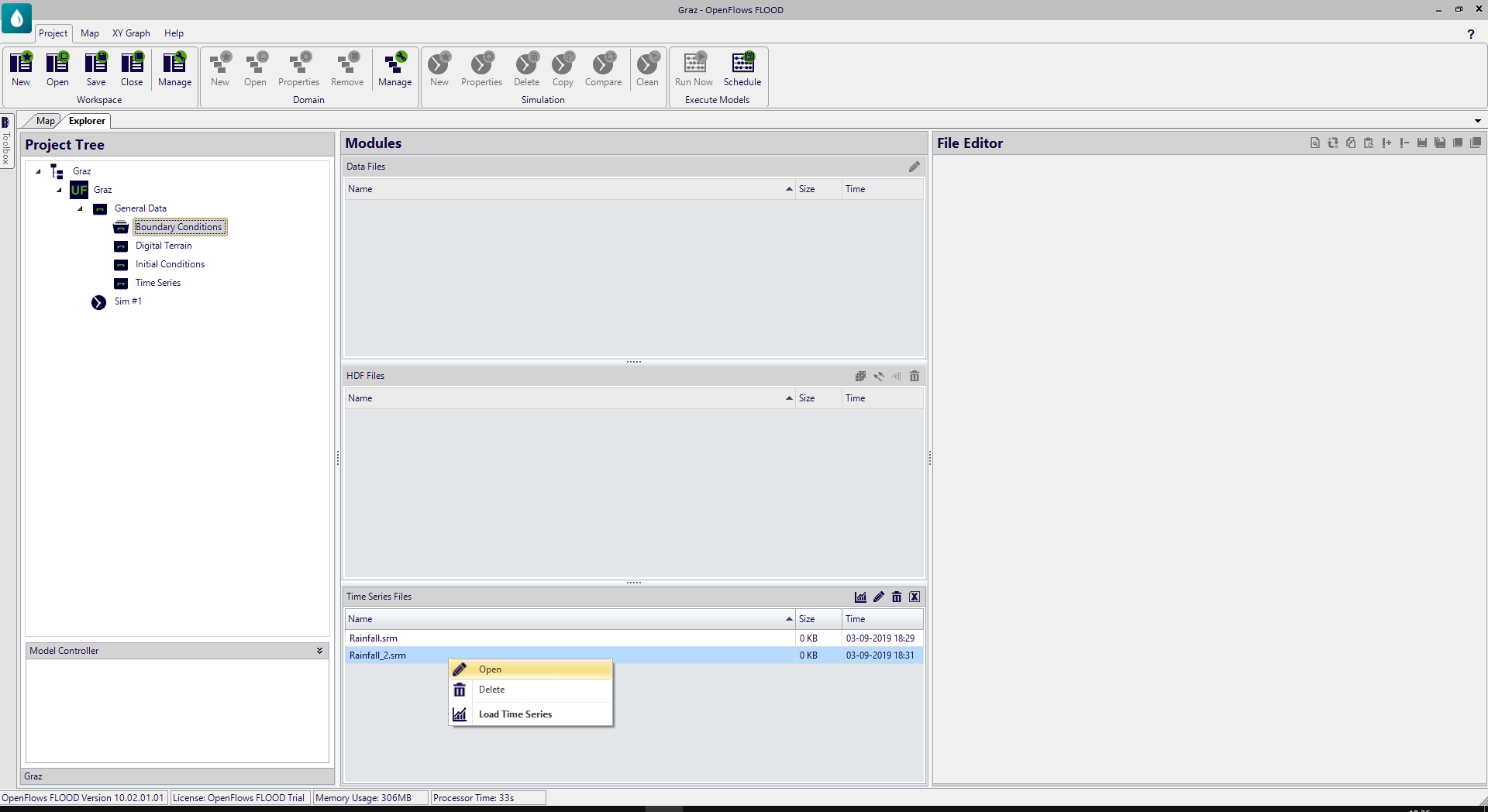Viewport: 1488px width, 812px height.
Task: Open the Help ribbon tab
Action: tap(174, 33)
